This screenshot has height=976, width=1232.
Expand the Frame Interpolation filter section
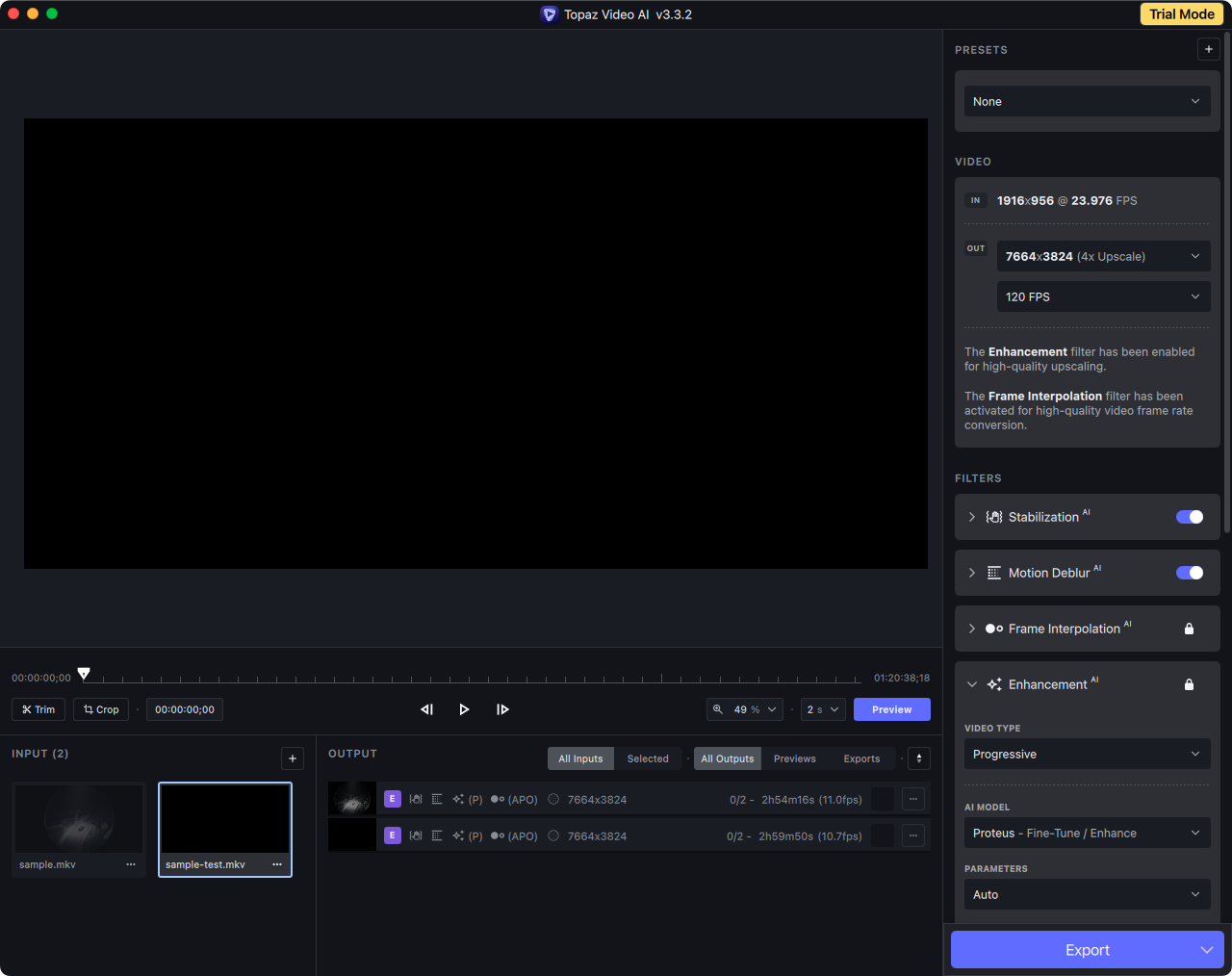click(971, 629)
